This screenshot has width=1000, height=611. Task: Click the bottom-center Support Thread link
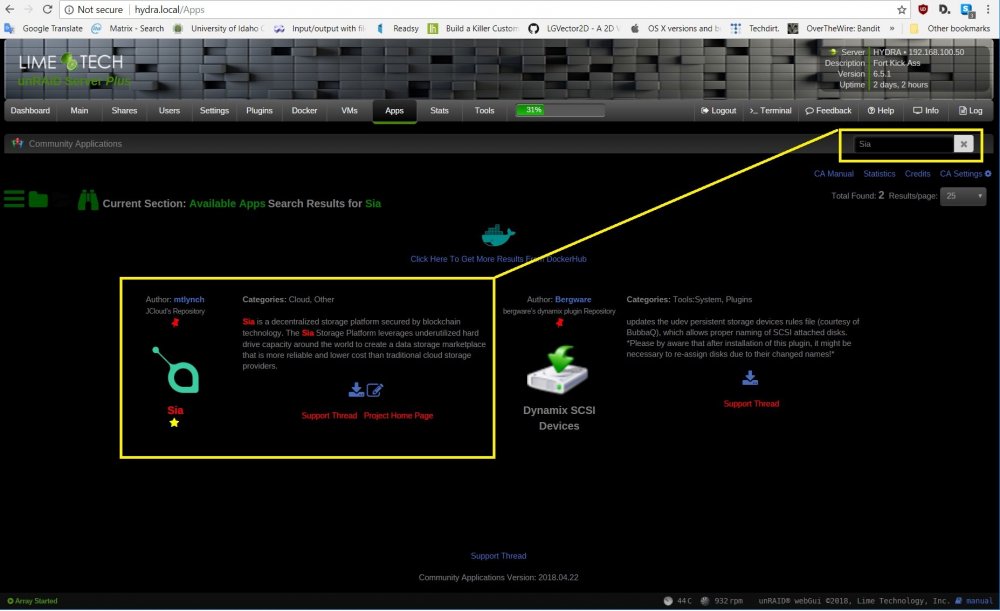[498, 556]
